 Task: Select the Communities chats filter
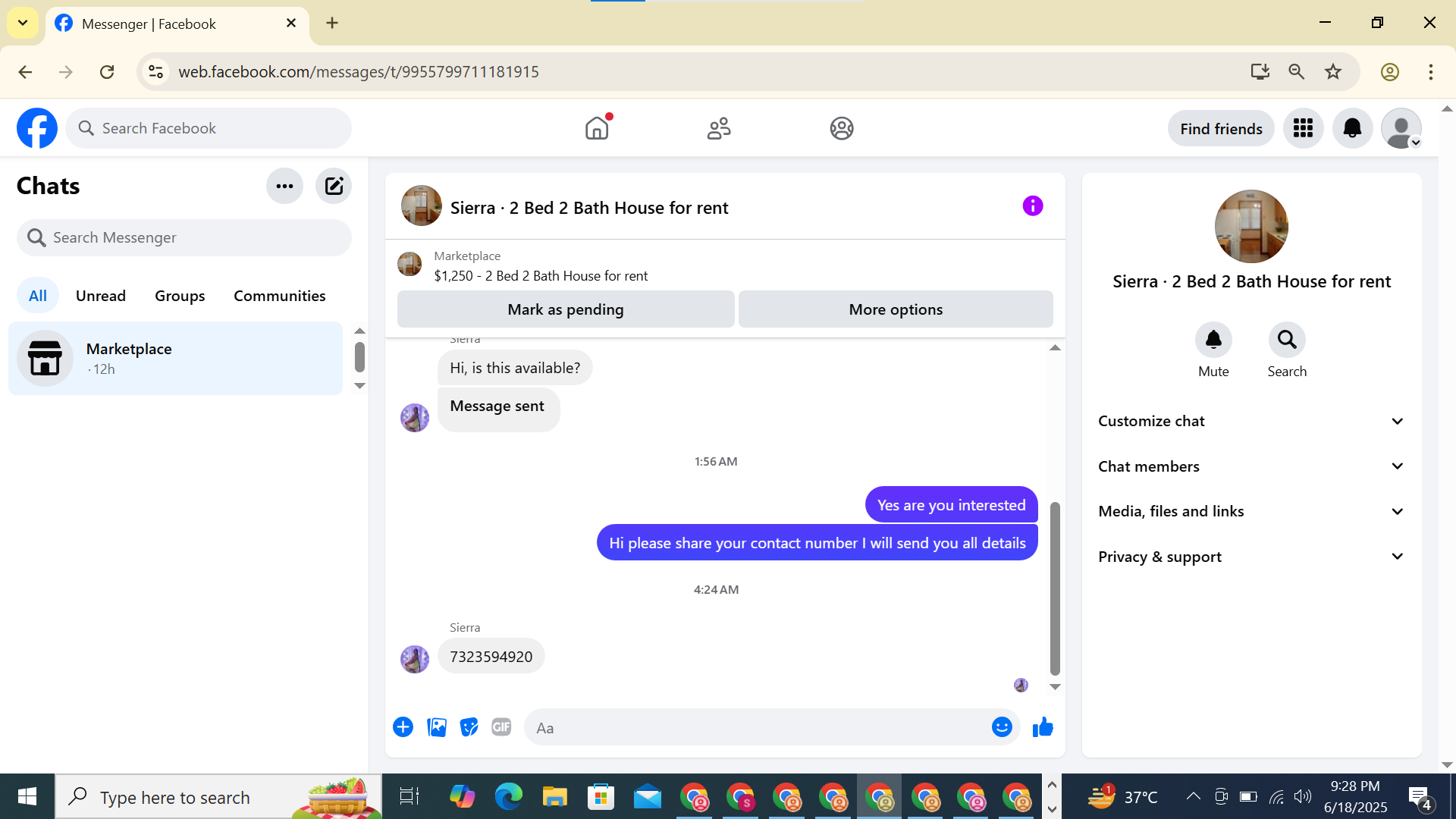click(x=280, y=296)
